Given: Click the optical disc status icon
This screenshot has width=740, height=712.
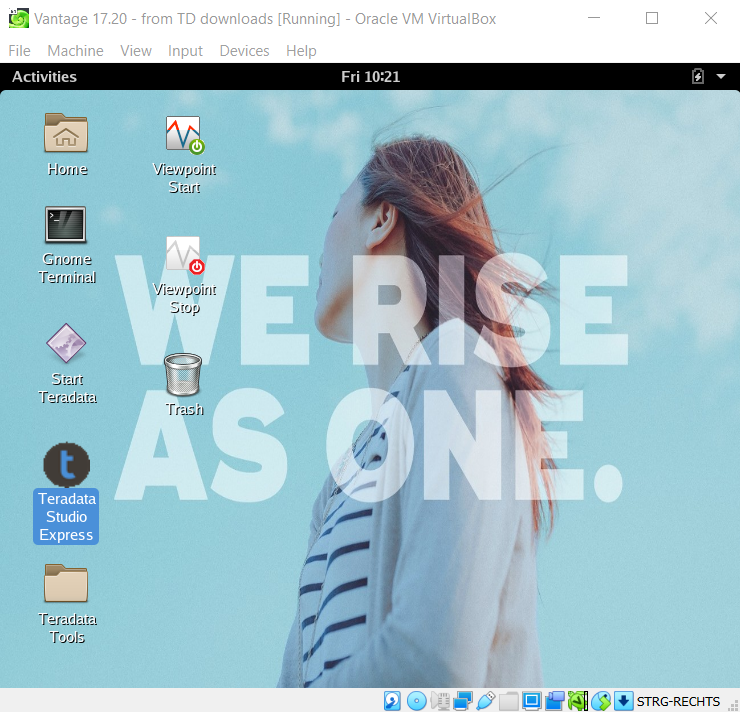Looking at the screenshot, I should tap(417, 701).
